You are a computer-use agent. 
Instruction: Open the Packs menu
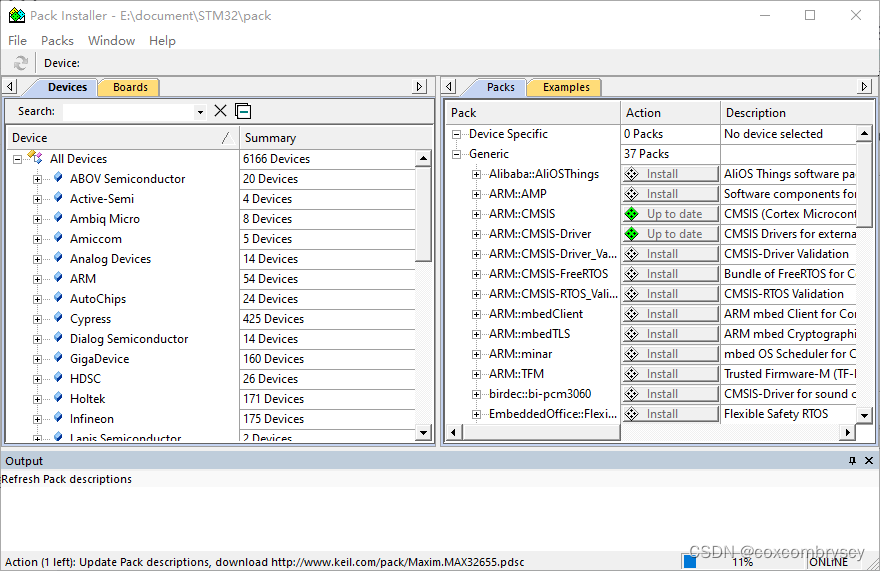pos(57,40)
